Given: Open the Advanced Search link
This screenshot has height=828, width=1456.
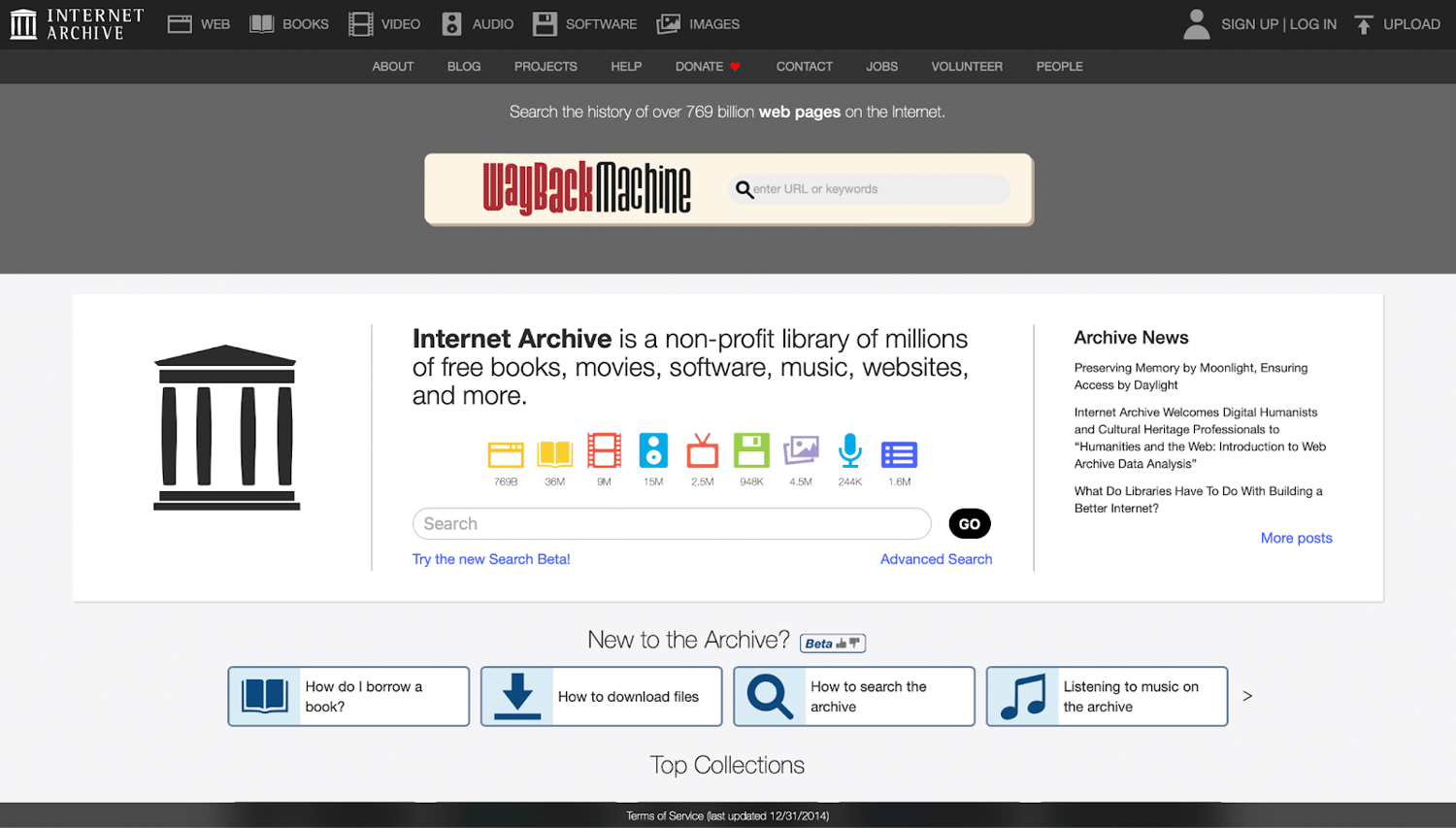Looking at the screenshot, I should [x=936, y=559].
